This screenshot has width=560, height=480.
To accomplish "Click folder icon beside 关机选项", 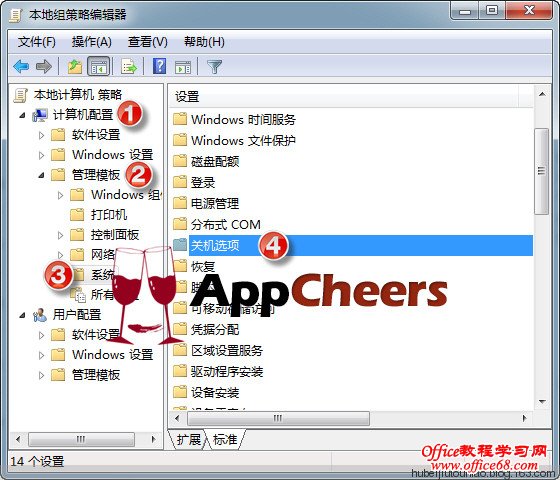I will [180, 245].
